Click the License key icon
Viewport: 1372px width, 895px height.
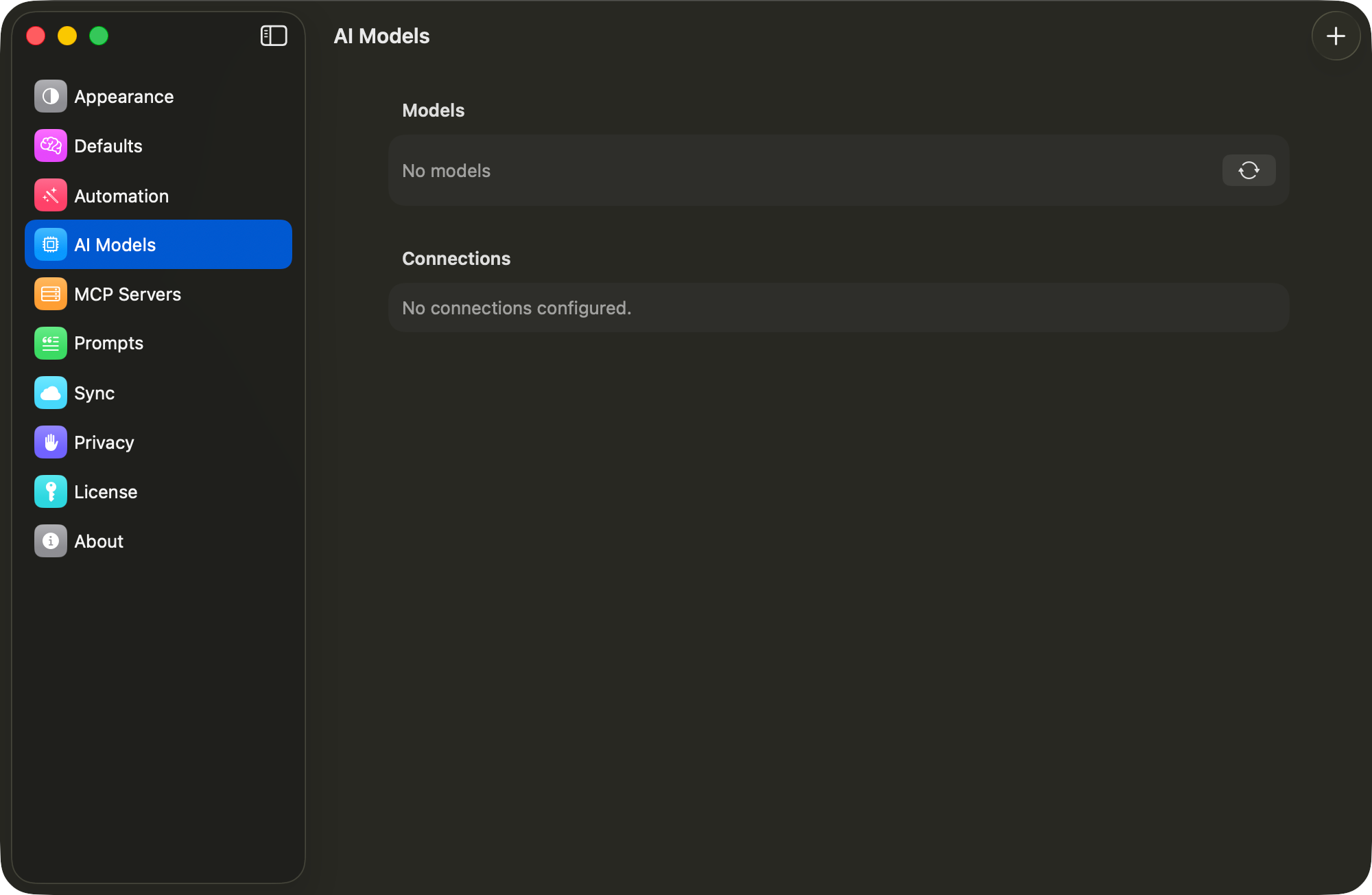(x=51, y=492)
